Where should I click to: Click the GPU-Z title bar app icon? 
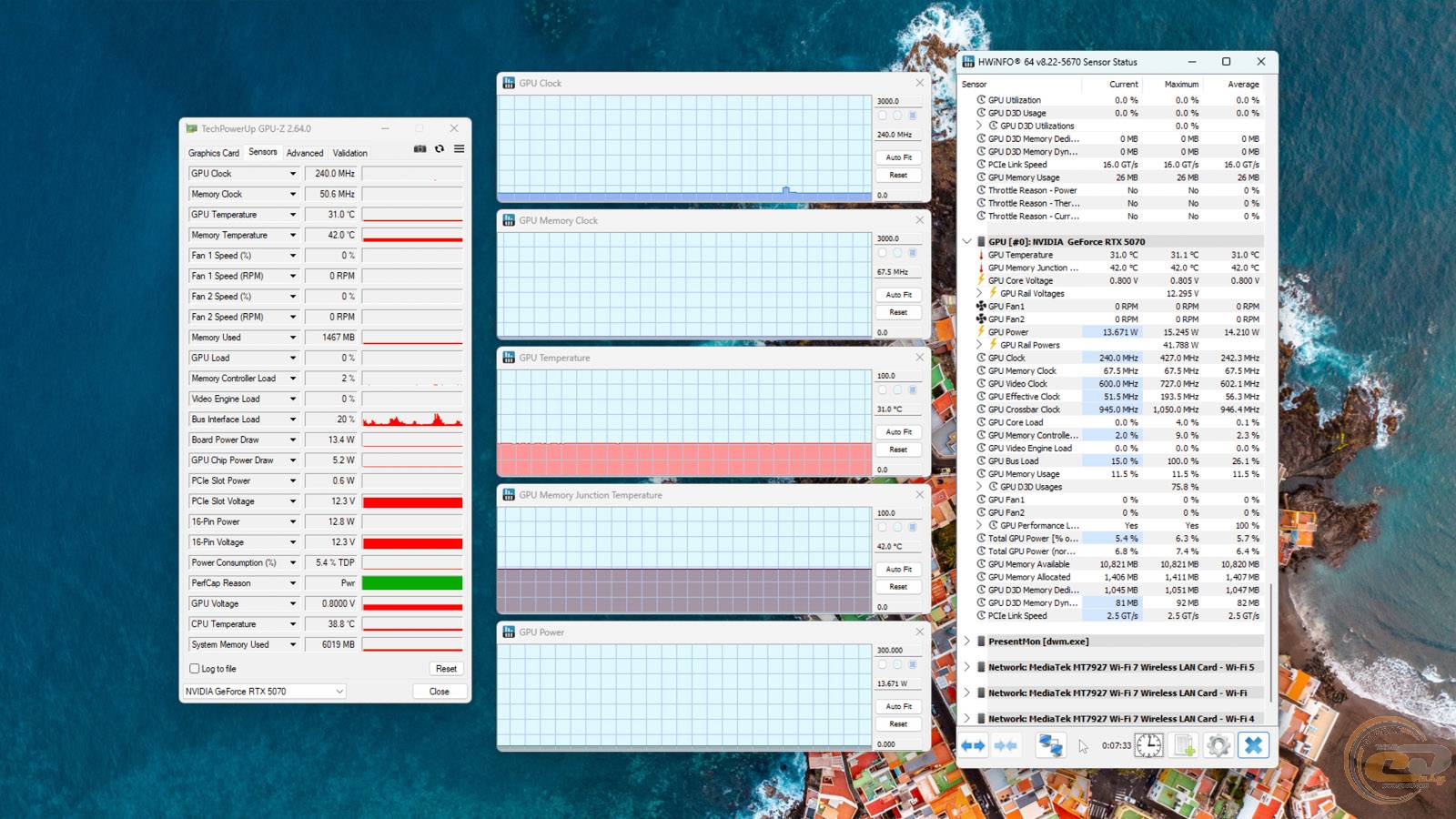(191, 128)
